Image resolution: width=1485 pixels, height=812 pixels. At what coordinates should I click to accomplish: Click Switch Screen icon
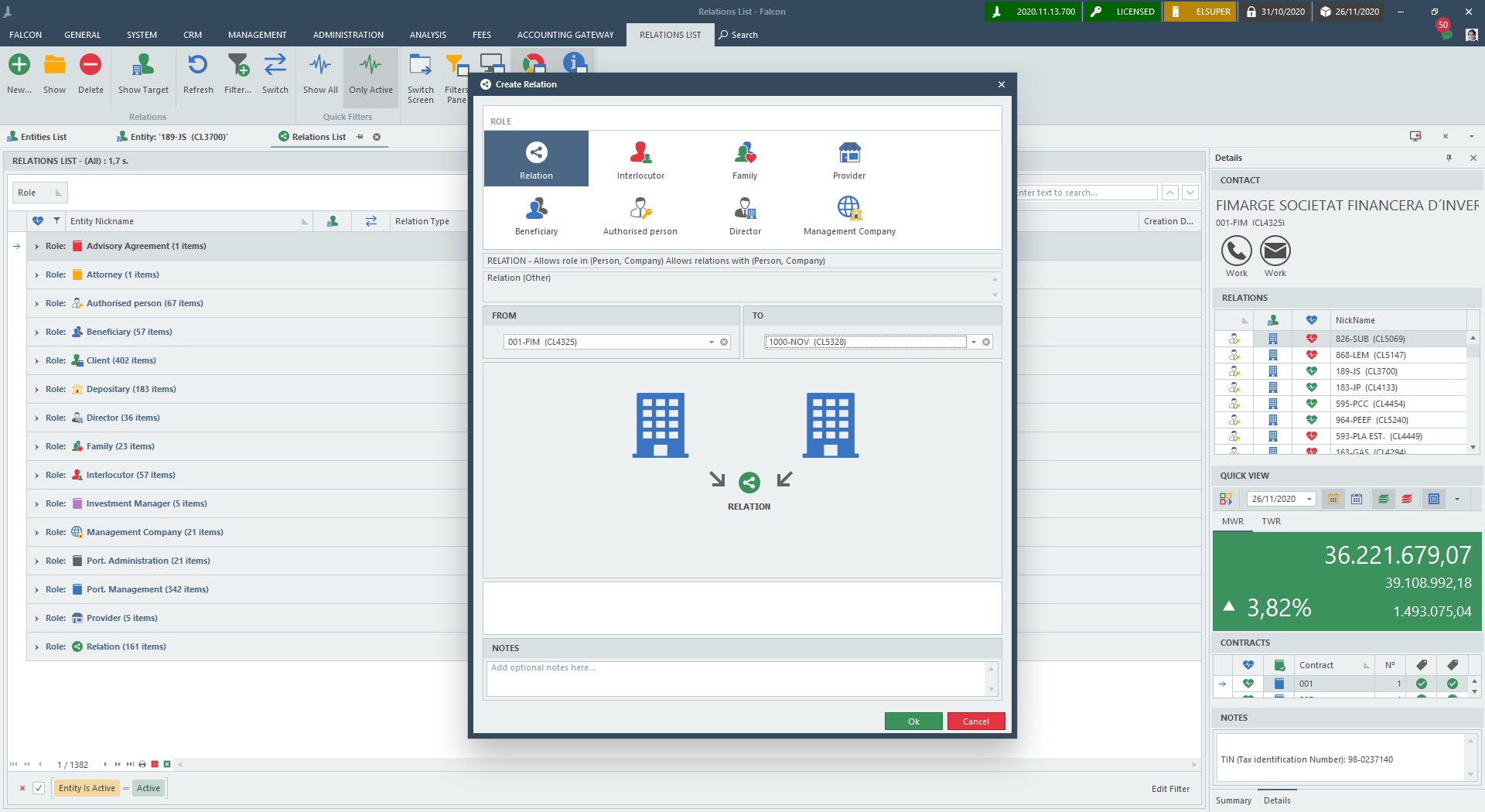click(420, 64)
